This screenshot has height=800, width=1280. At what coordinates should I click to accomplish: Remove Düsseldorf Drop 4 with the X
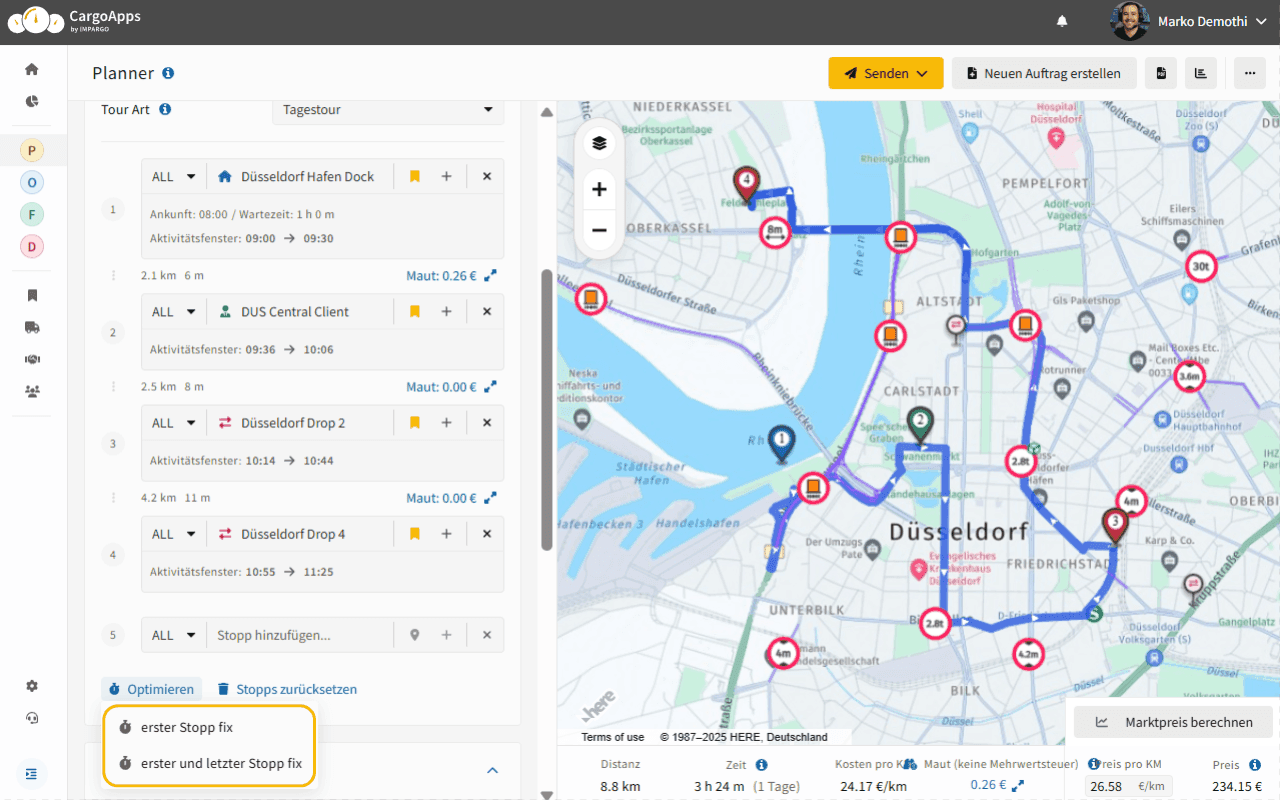486,533
